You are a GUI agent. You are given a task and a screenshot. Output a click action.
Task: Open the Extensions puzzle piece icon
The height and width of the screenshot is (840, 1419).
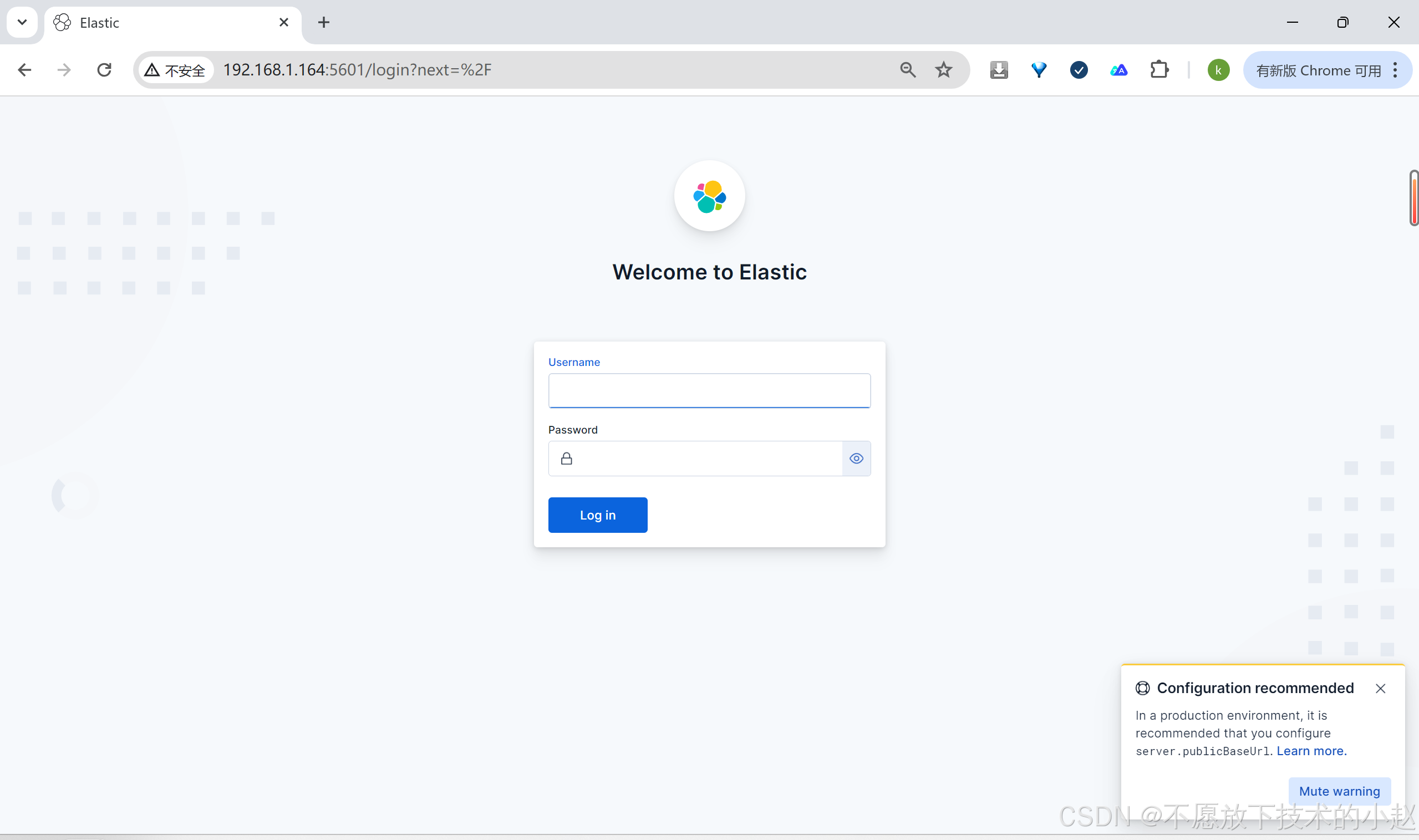click(1158, 70)
